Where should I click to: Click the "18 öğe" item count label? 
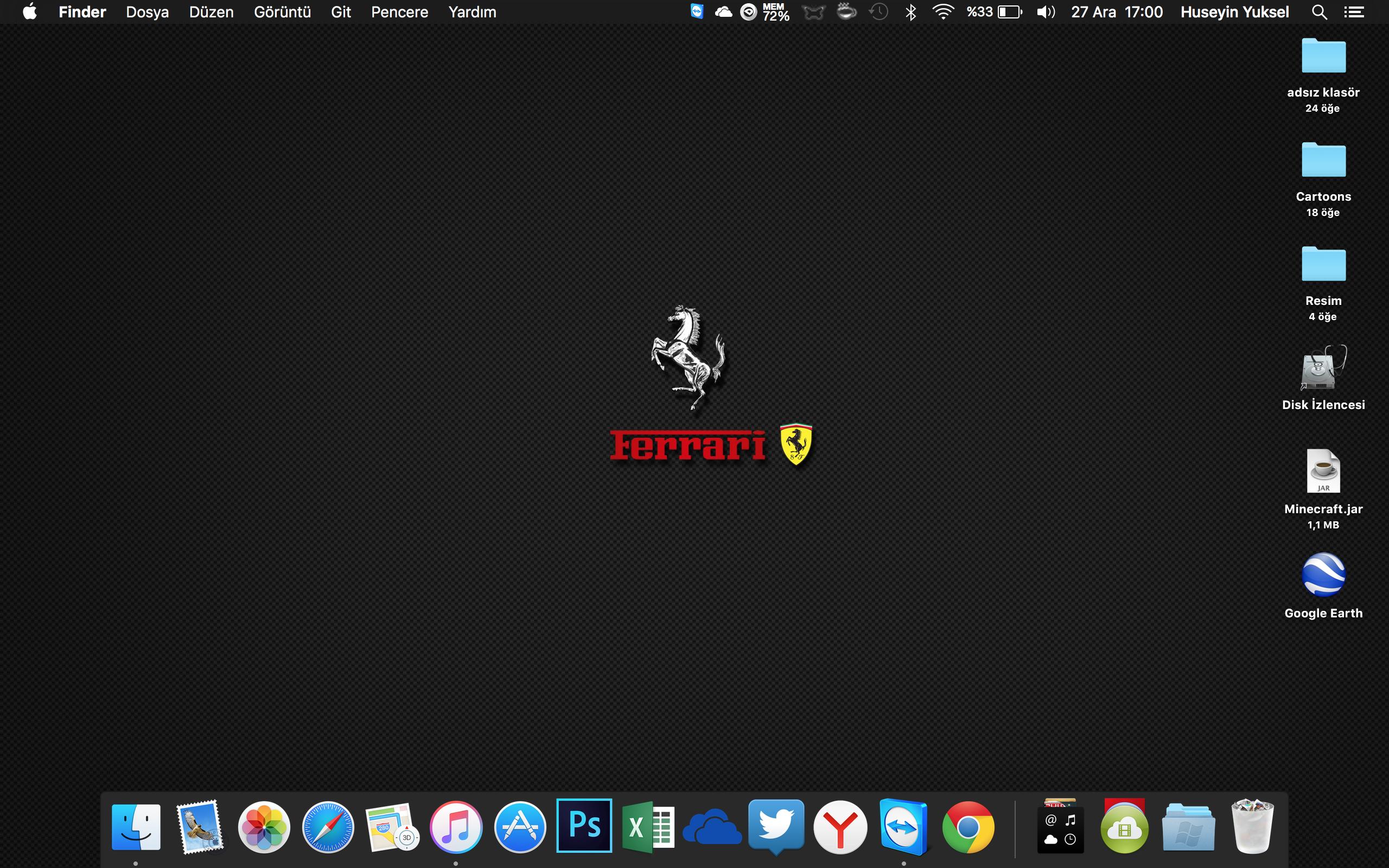coord(1323,213)
